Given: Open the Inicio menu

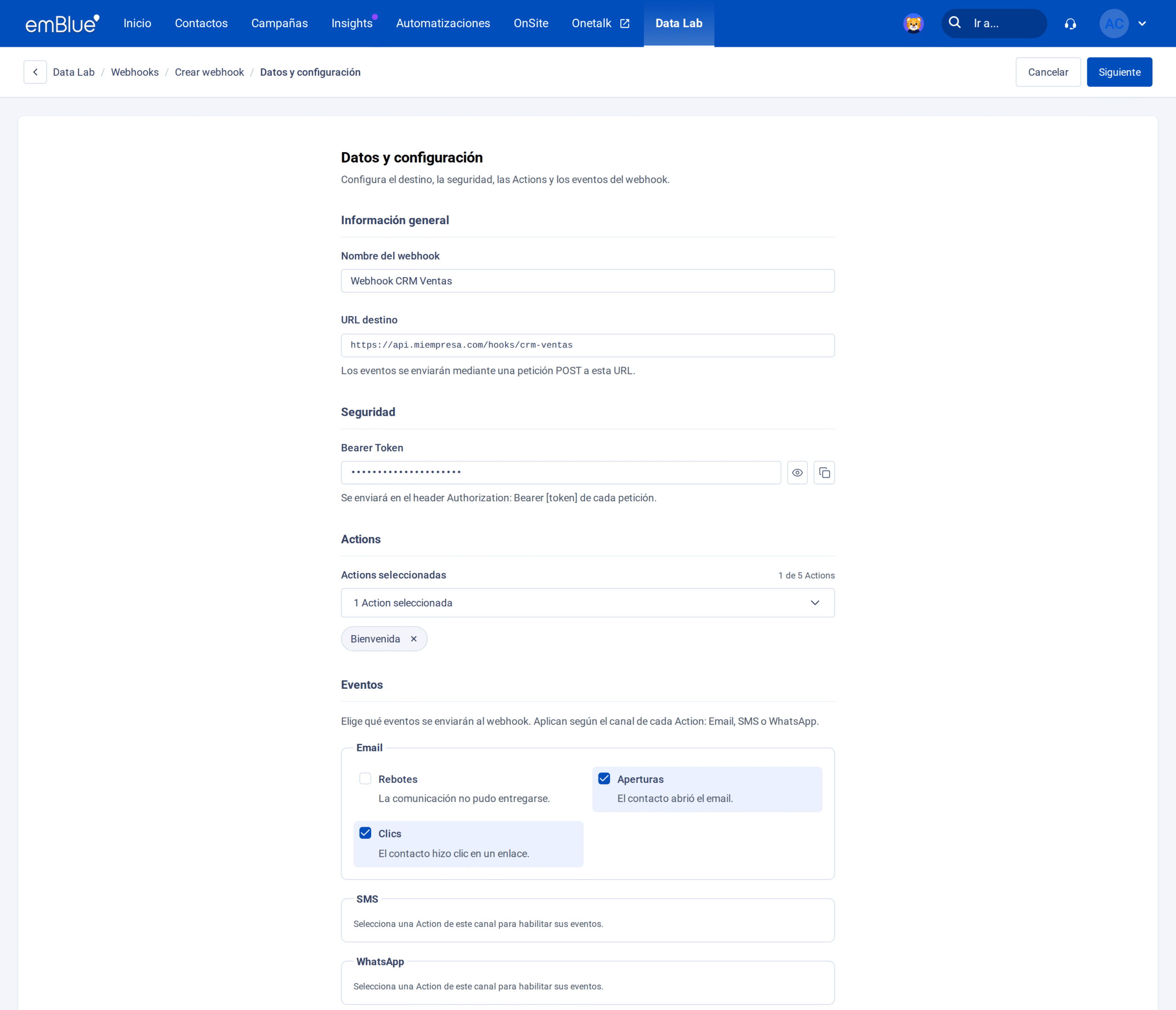Looking at the screenshot, I should [x=137, y=23].
